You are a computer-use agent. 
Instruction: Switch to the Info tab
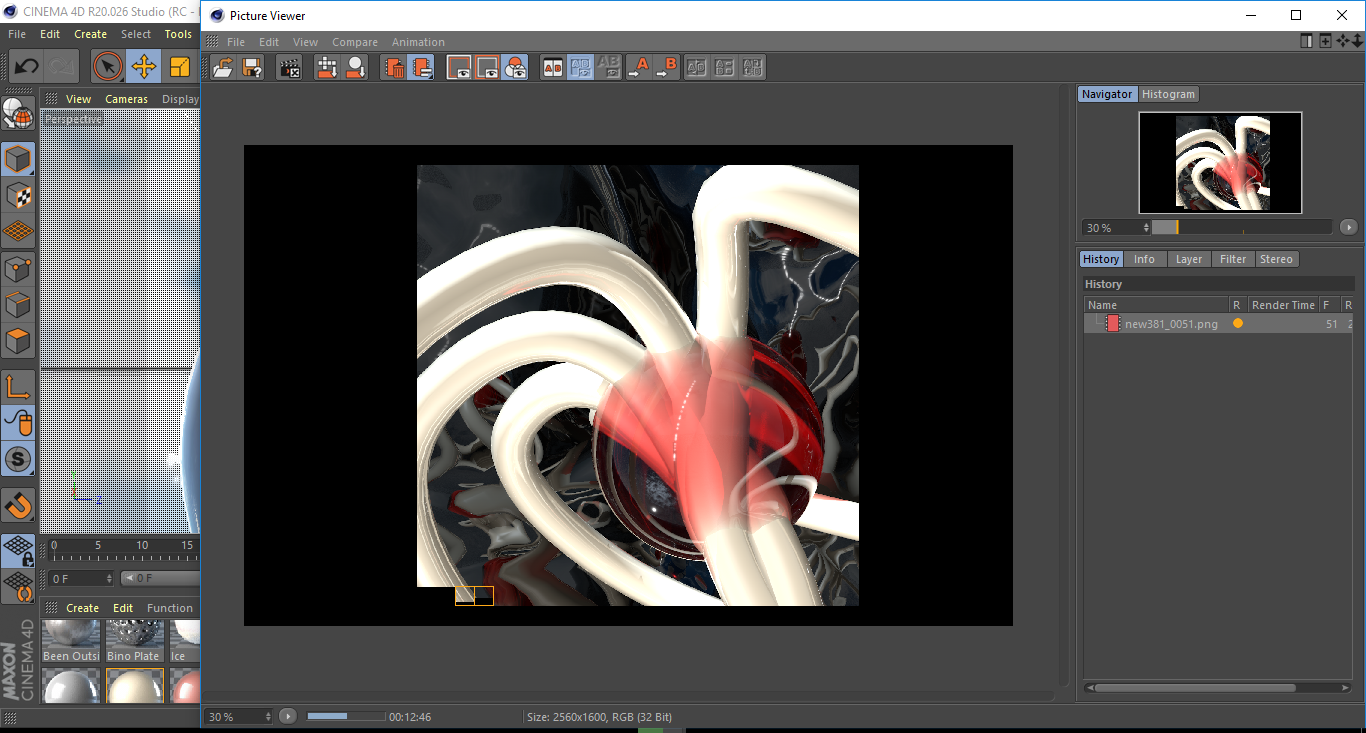(x=1144, y=259)
